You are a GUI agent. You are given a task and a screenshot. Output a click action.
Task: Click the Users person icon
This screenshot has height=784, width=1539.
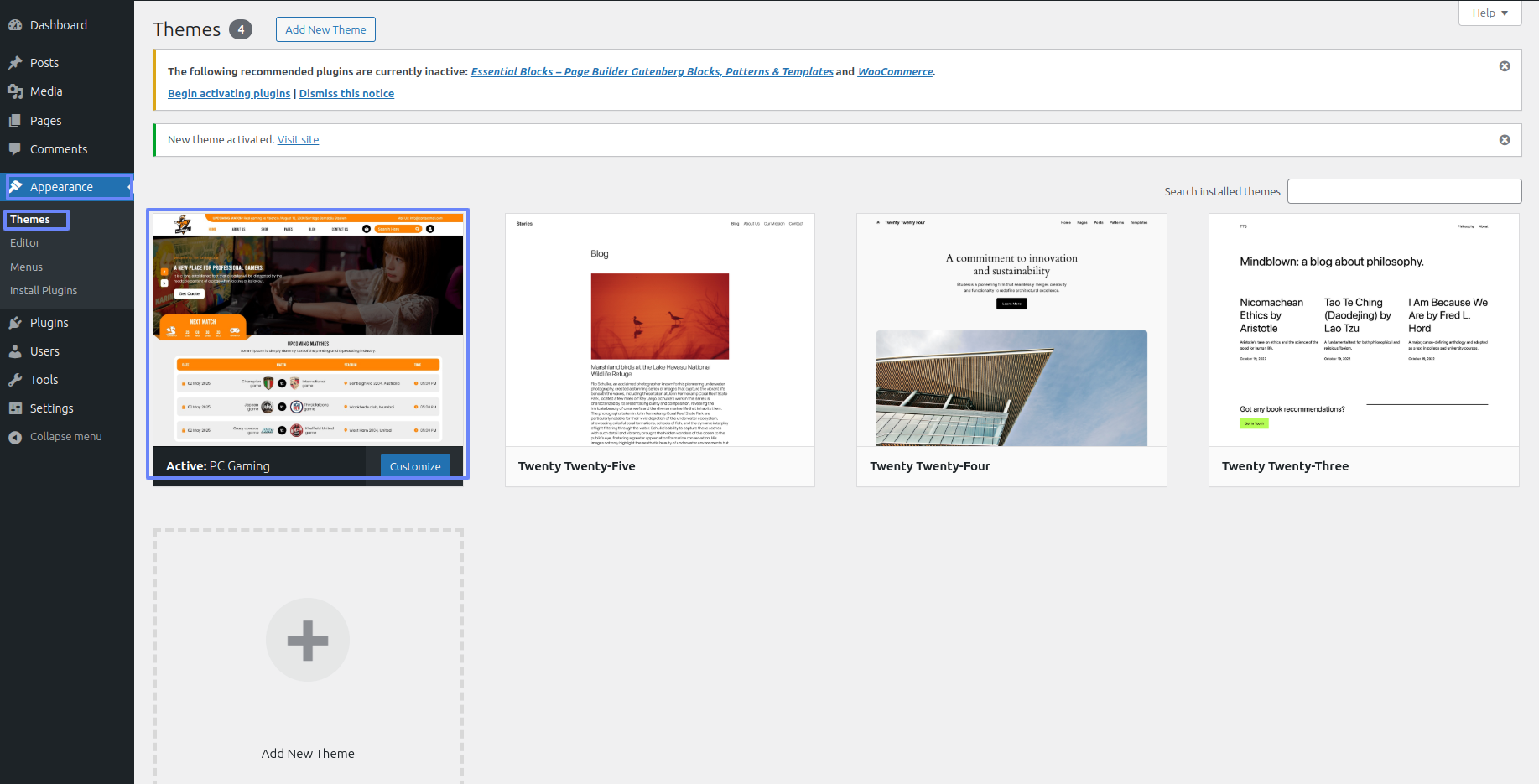click(x=15, y=351)
